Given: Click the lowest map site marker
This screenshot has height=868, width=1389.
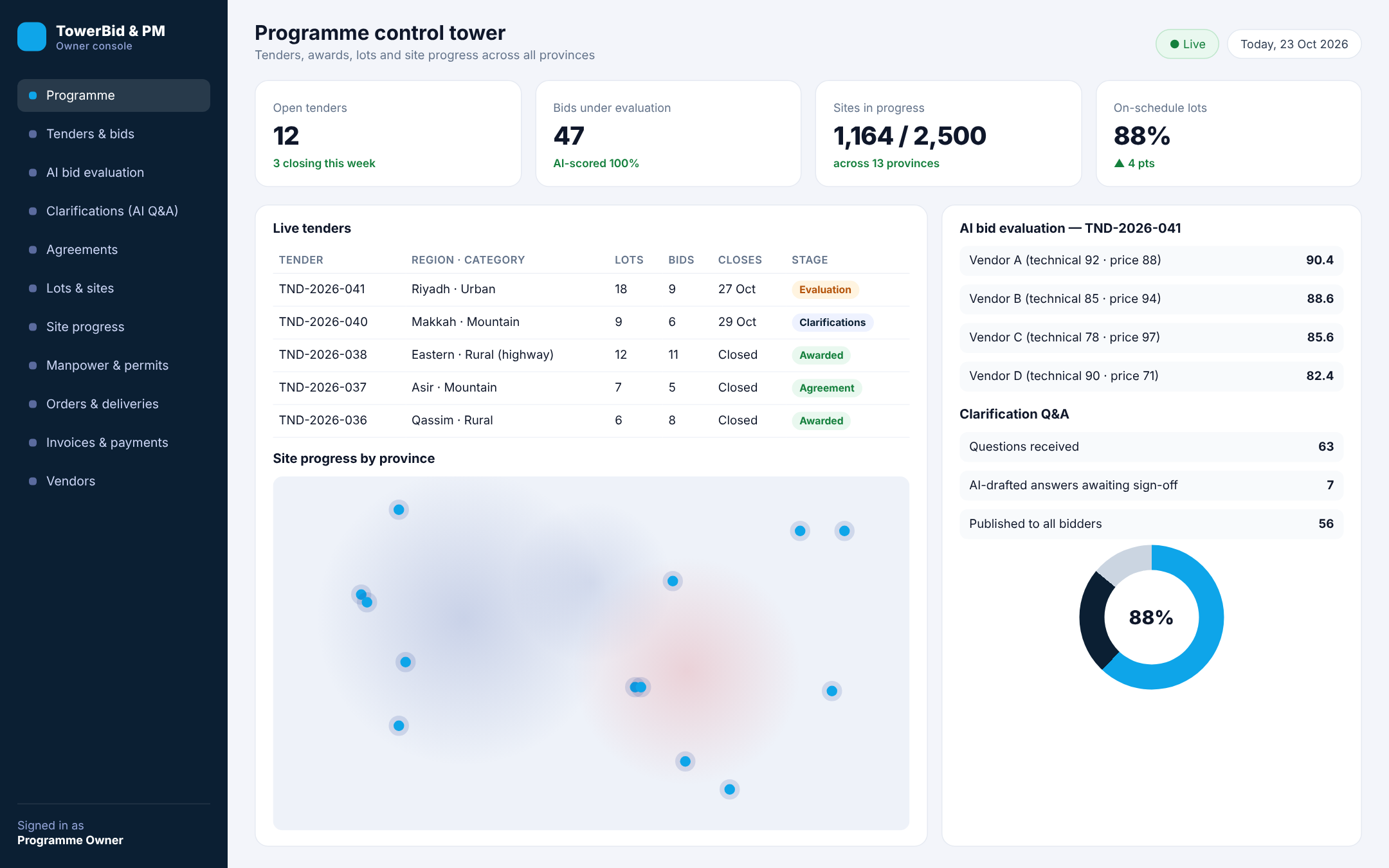Looking at the screenshot, I should coord(729,790).
